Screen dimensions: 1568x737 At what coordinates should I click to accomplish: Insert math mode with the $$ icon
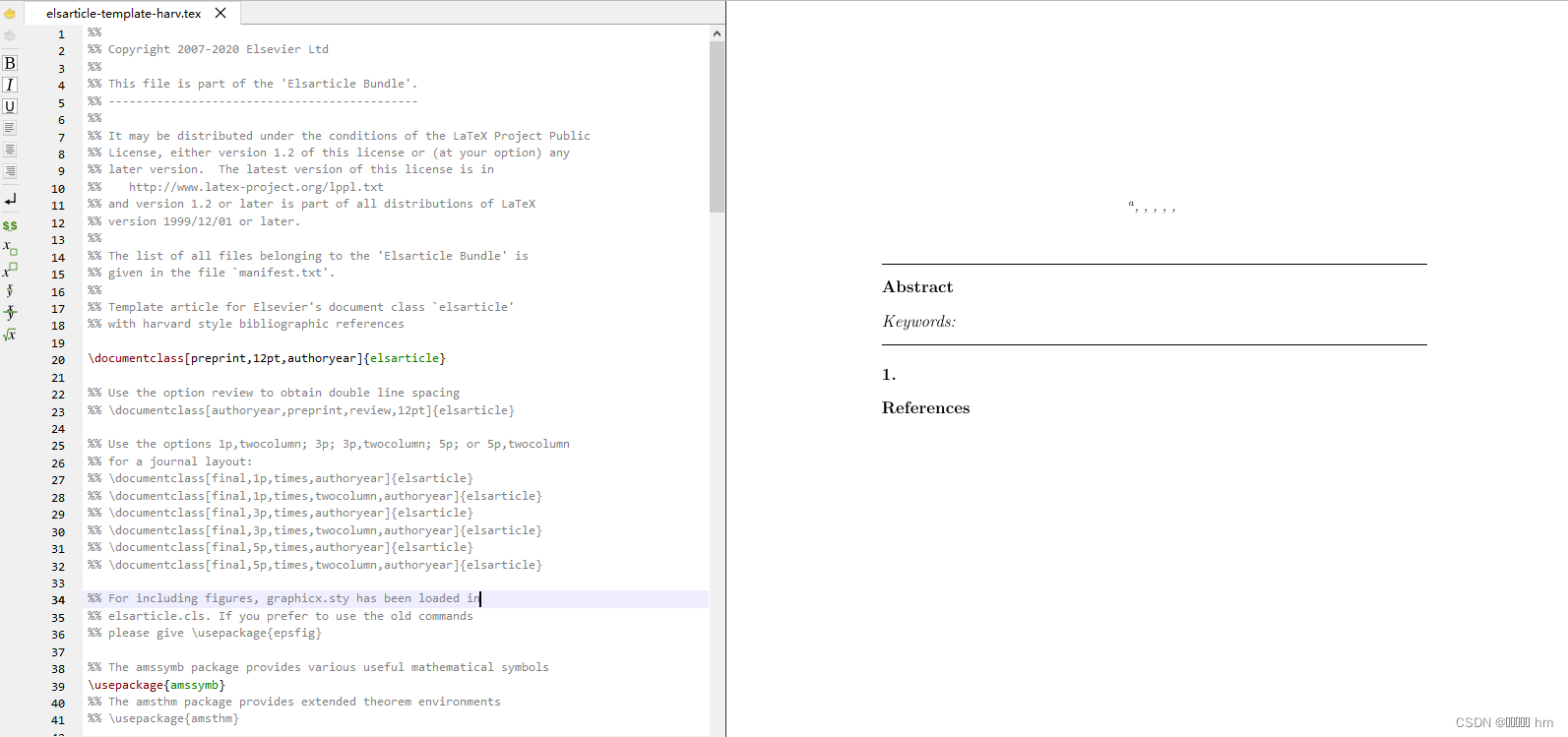(x=10, y=225)
